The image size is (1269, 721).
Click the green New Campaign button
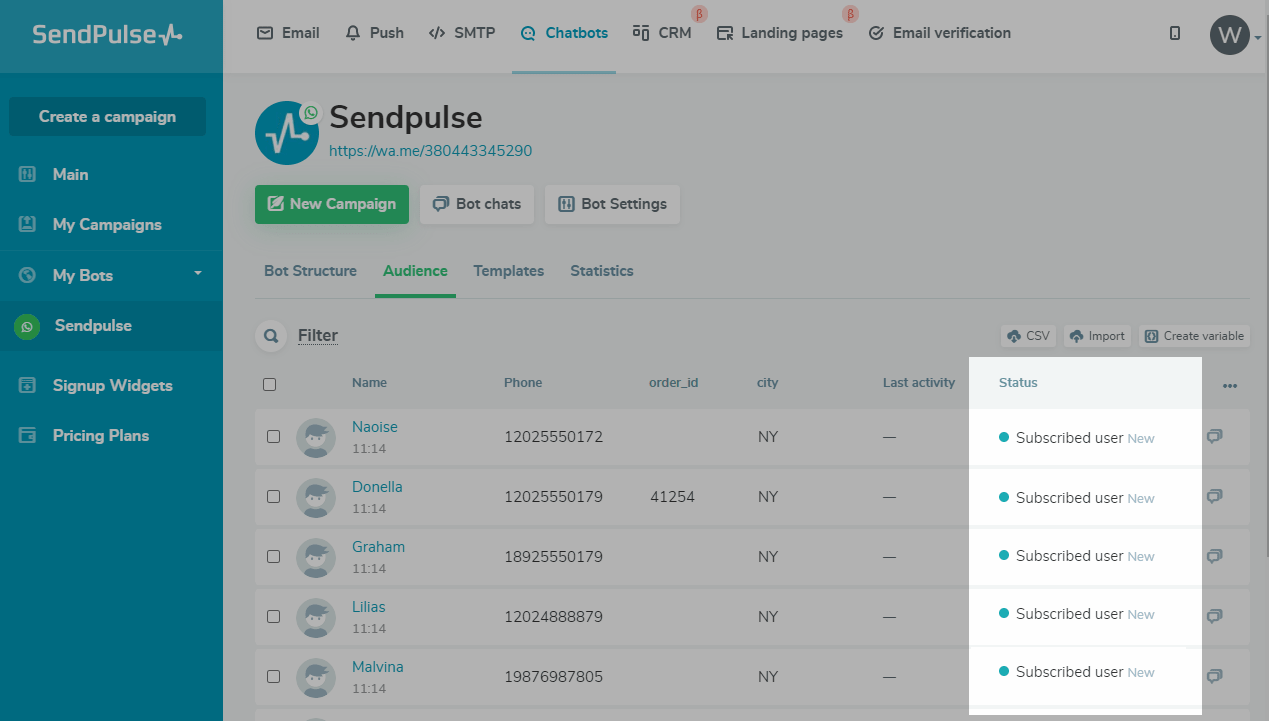click(x=332, y=204)
